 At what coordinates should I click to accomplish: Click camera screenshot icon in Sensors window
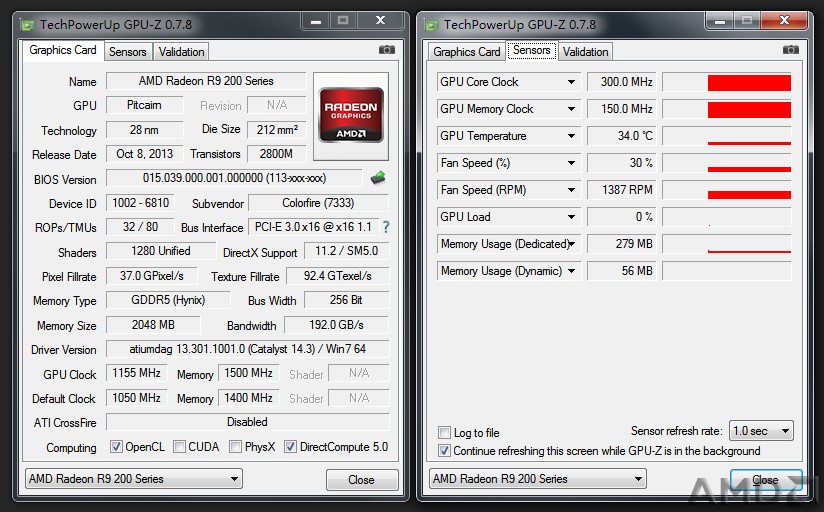click(x=790, y=50)
